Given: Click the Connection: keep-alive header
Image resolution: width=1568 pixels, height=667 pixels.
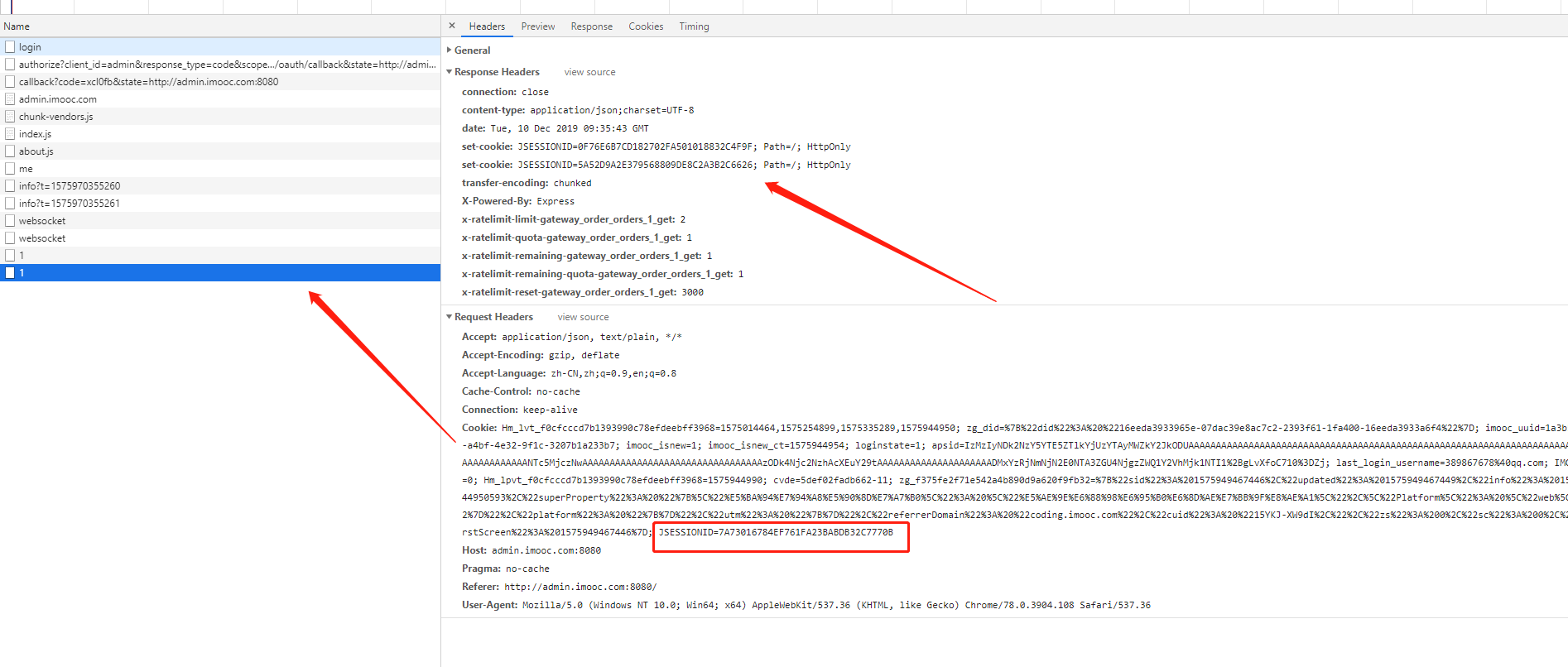Looking at the screenshot, I should click(x=520, y=410).
